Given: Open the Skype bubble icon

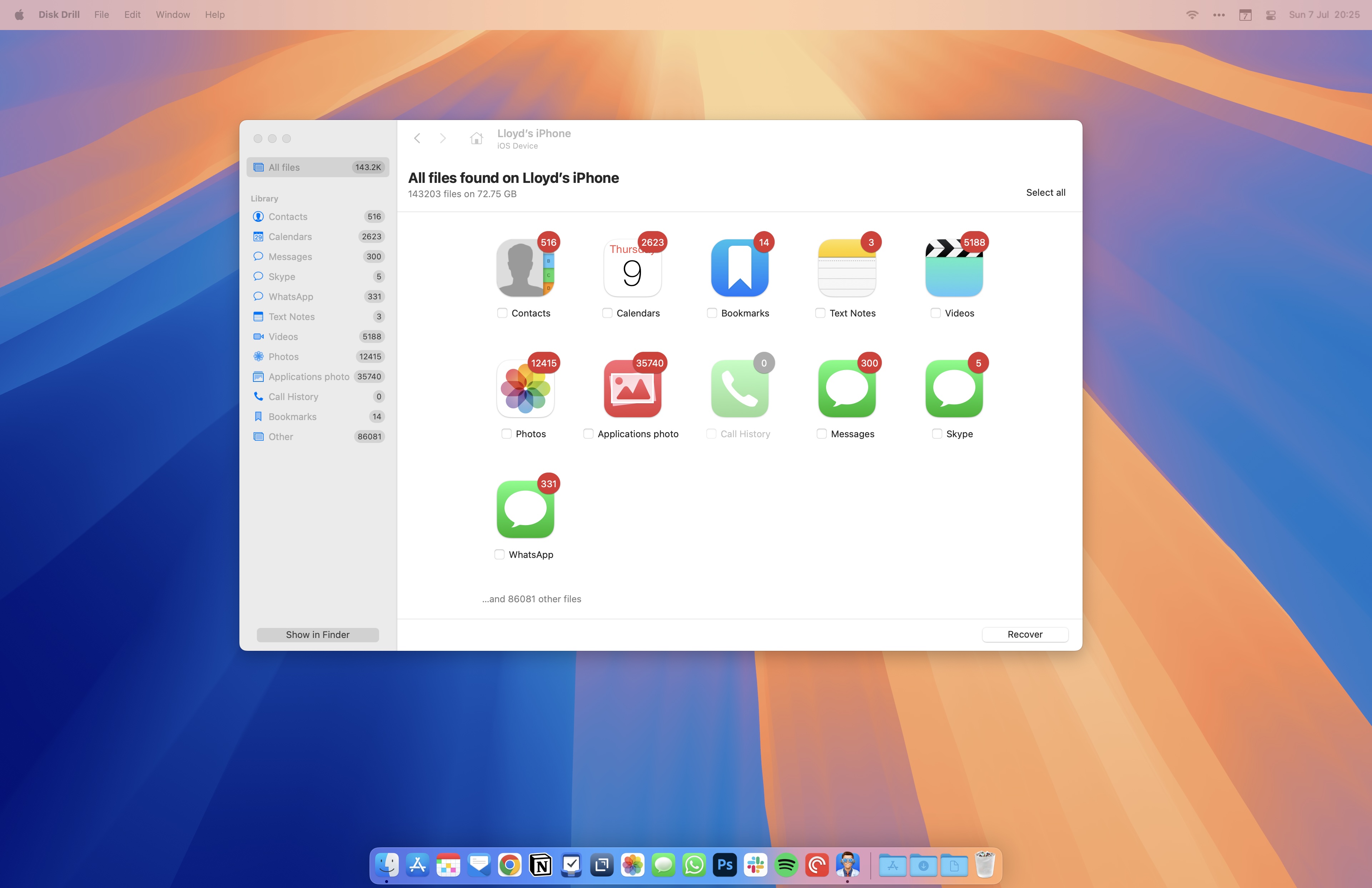Looking at the screenshot, I should pyautogui.click(x=954, y=389).
